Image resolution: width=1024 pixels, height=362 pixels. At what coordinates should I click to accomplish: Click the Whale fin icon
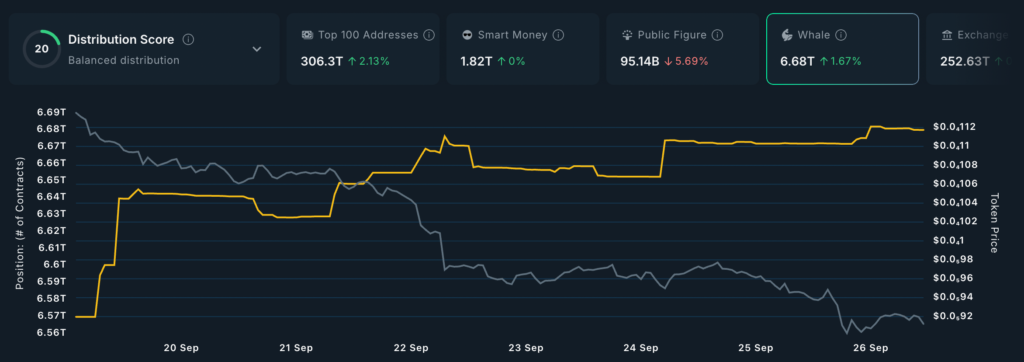pos(787,35)
